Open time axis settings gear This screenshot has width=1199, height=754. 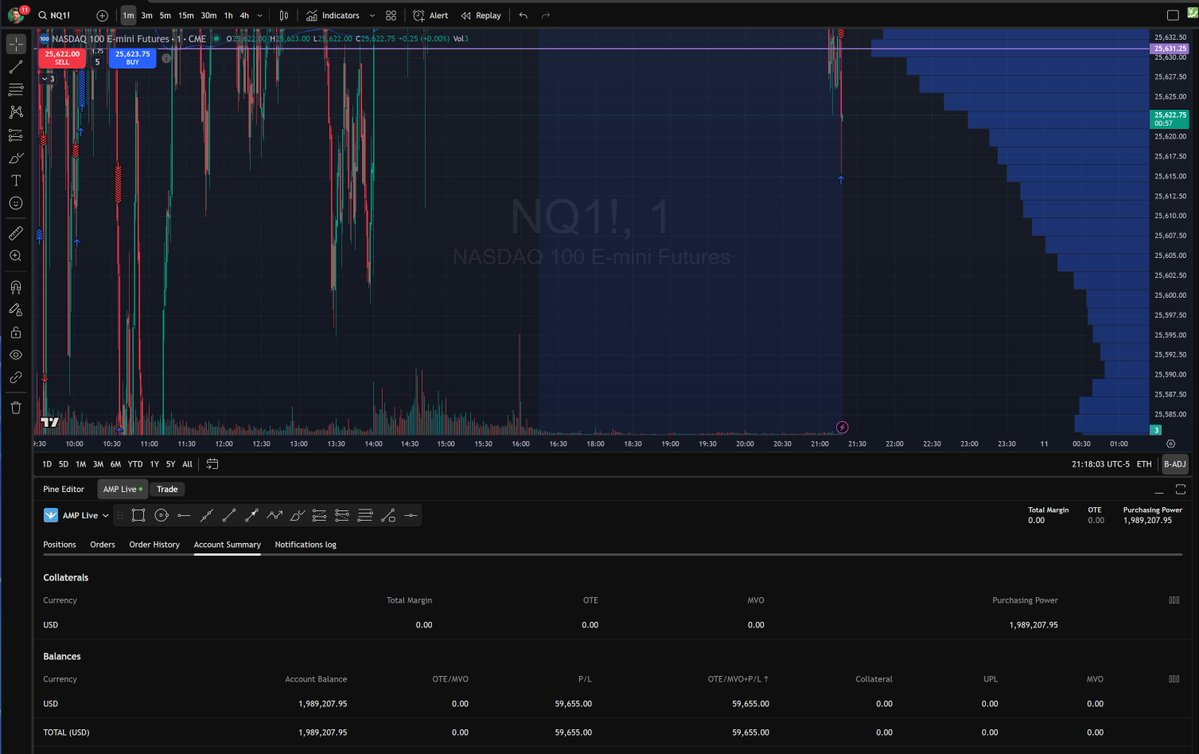pyautogui.click(x=1170, y=444)
